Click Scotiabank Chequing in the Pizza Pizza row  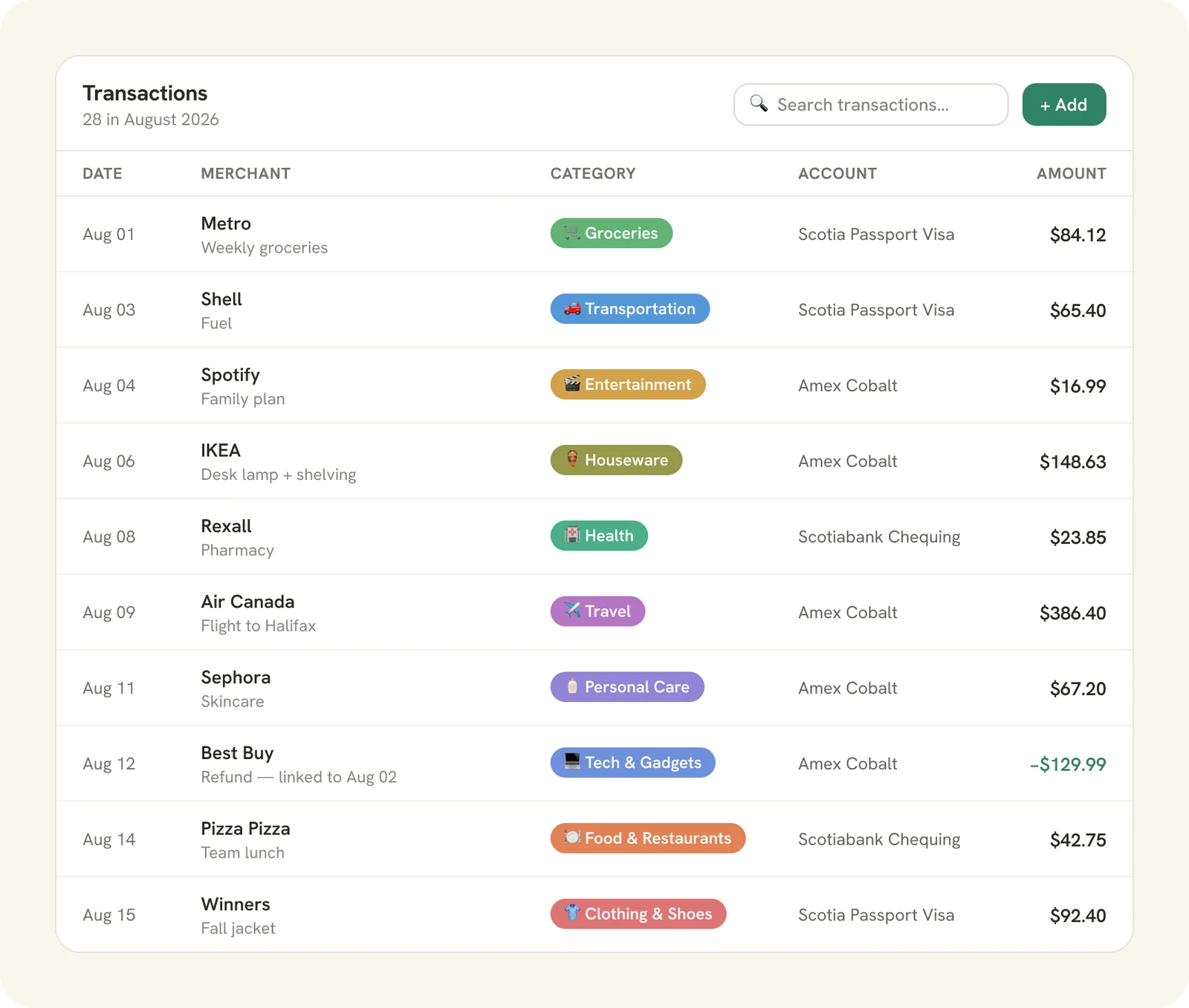point(879,839)
